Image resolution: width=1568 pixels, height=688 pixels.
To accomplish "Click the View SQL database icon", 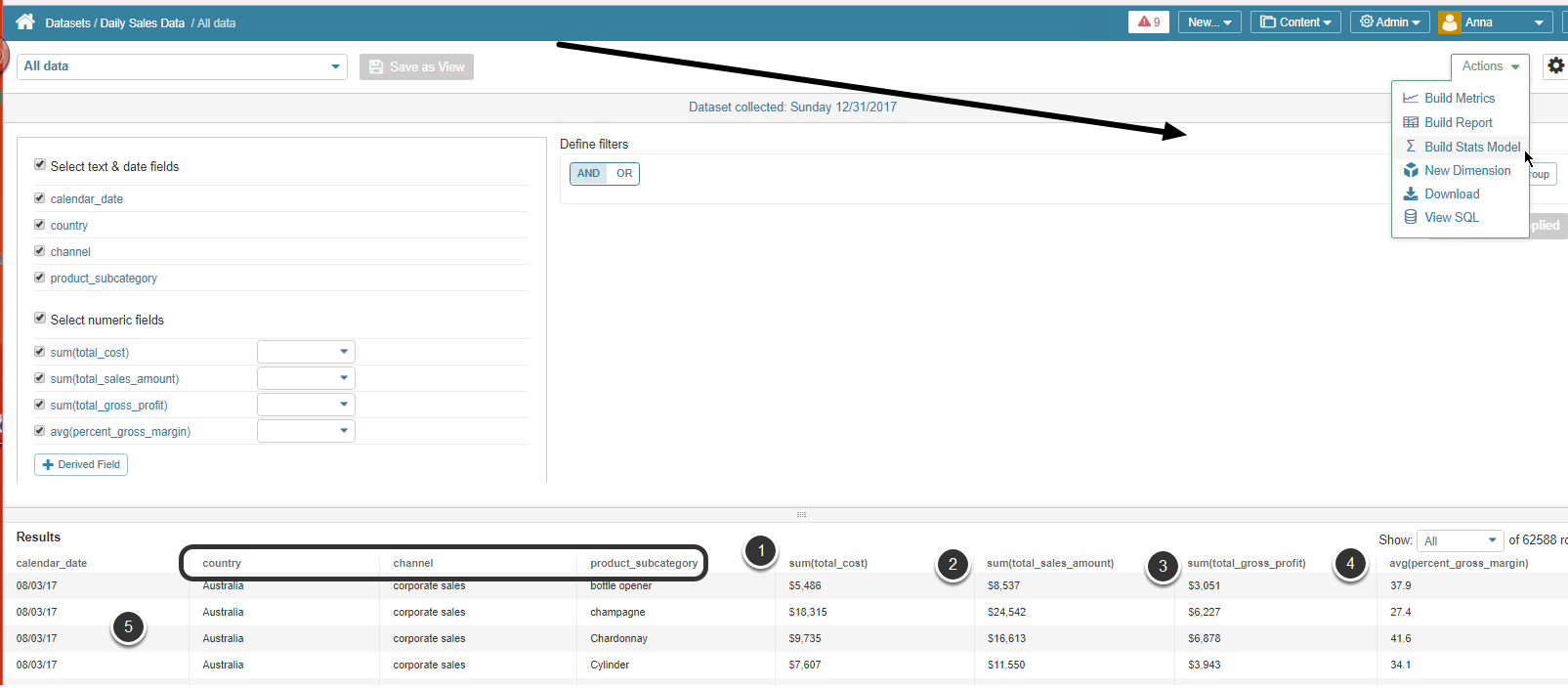I will click(x=1411, y=217).
